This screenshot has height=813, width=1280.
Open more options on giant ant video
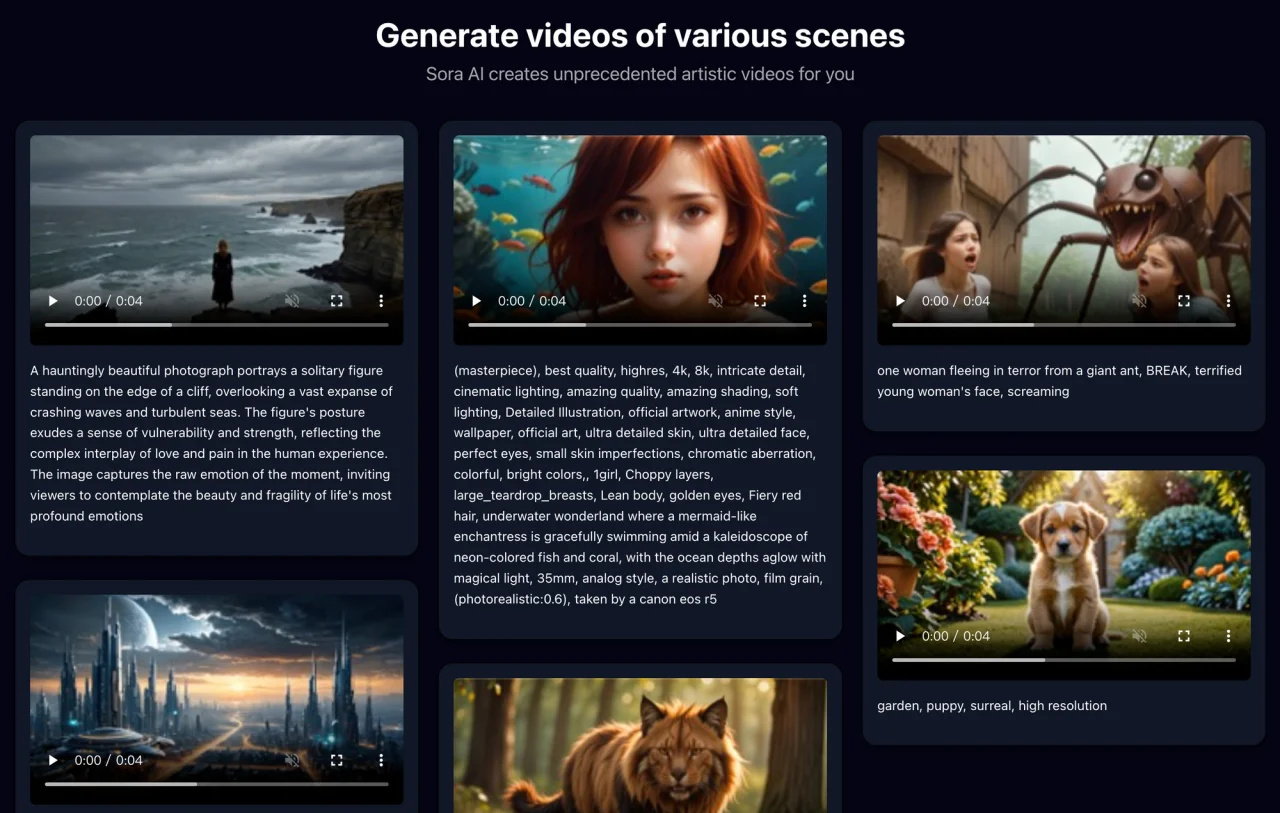point(1228,301)
